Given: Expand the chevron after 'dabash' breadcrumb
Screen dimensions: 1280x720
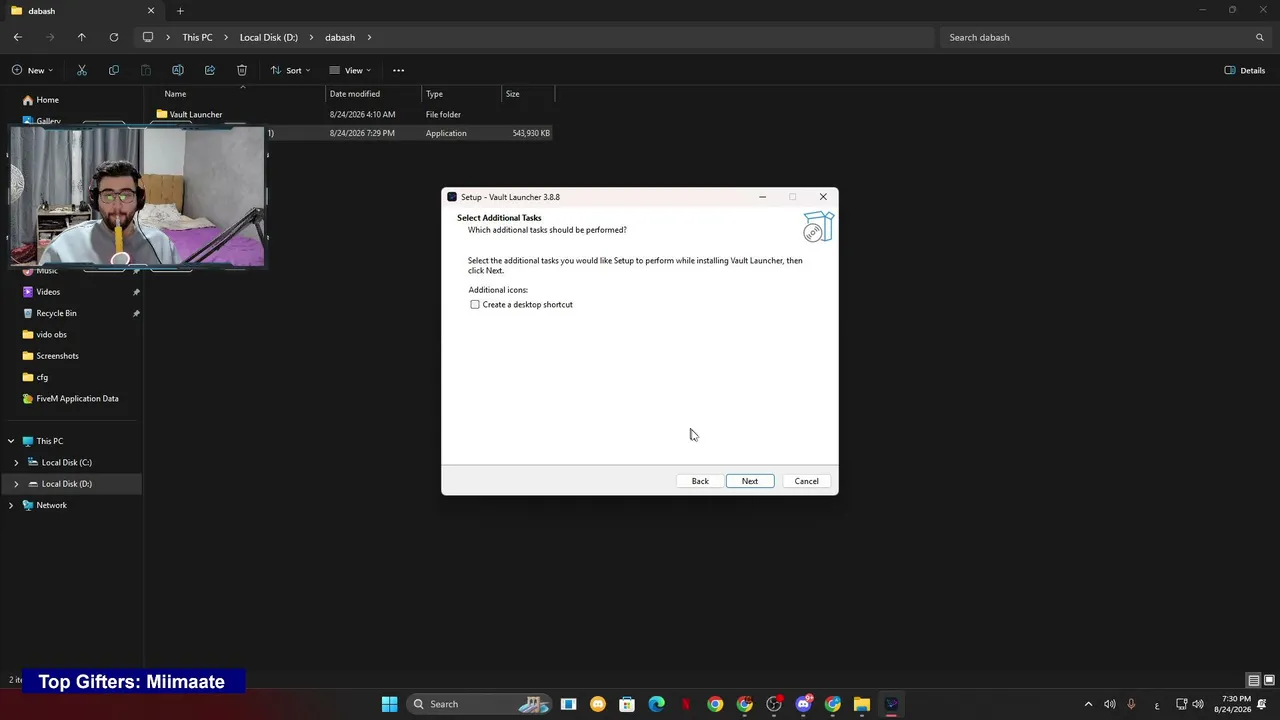Looking at the screenshot, I should pos(369,37).
